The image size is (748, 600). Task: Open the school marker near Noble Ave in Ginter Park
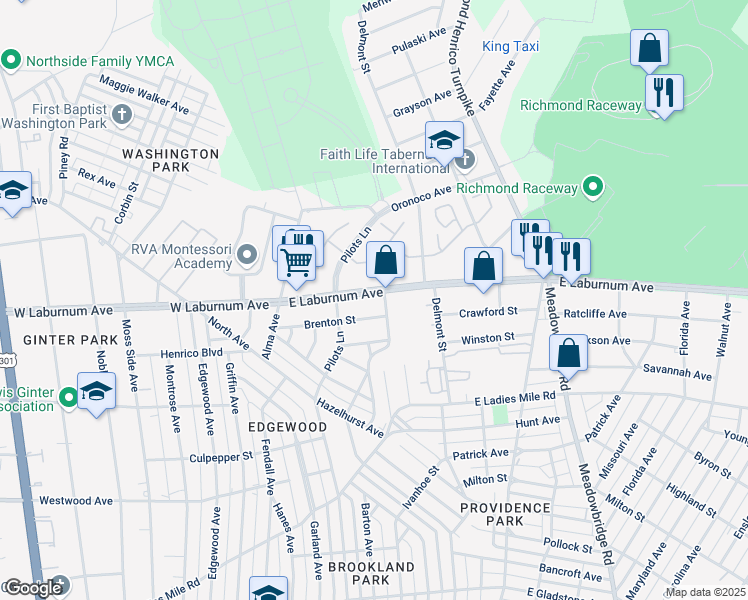click(x=96, y=392)
